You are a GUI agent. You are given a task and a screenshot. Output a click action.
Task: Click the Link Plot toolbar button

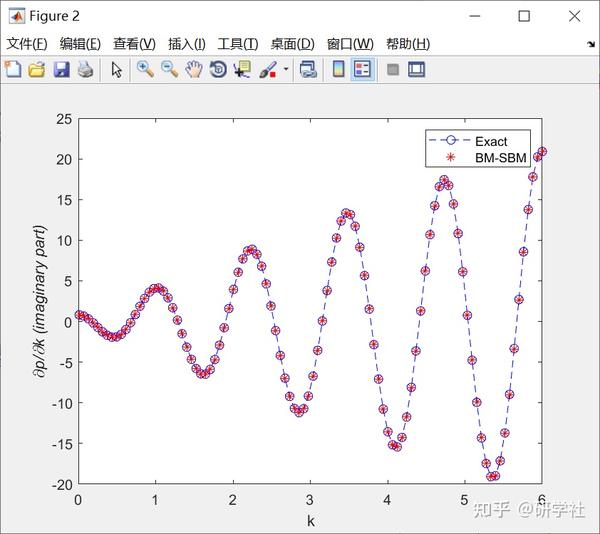click(308, 70)
